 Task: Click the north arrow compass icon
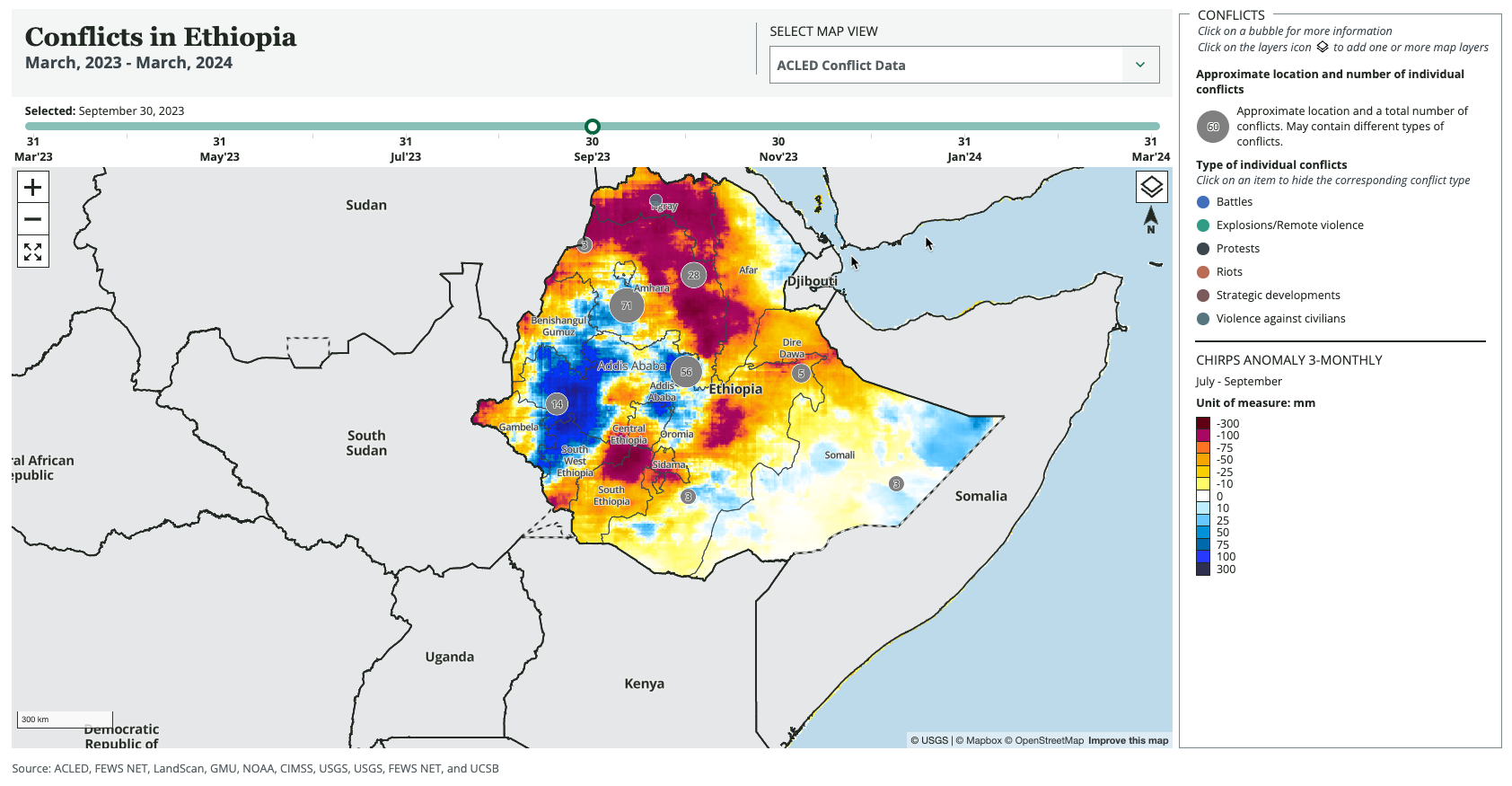pos(1151,219)
